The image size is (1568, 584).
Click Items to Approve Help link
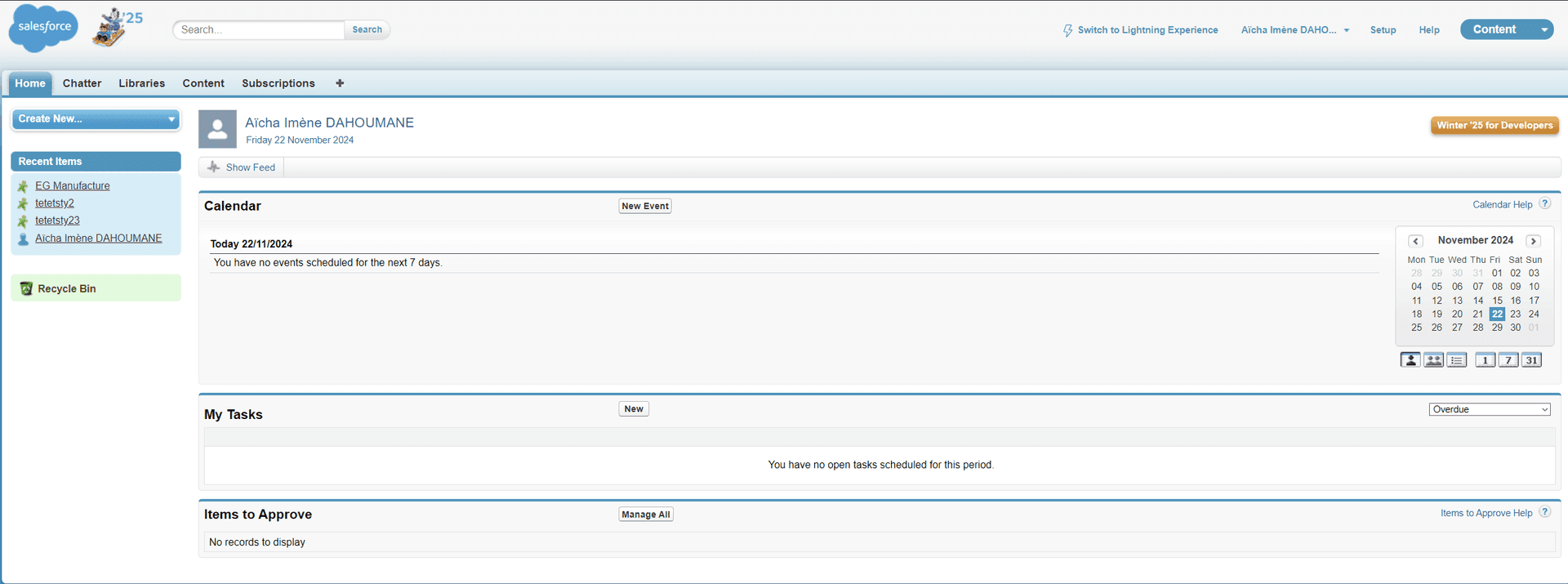[1486, 514]
